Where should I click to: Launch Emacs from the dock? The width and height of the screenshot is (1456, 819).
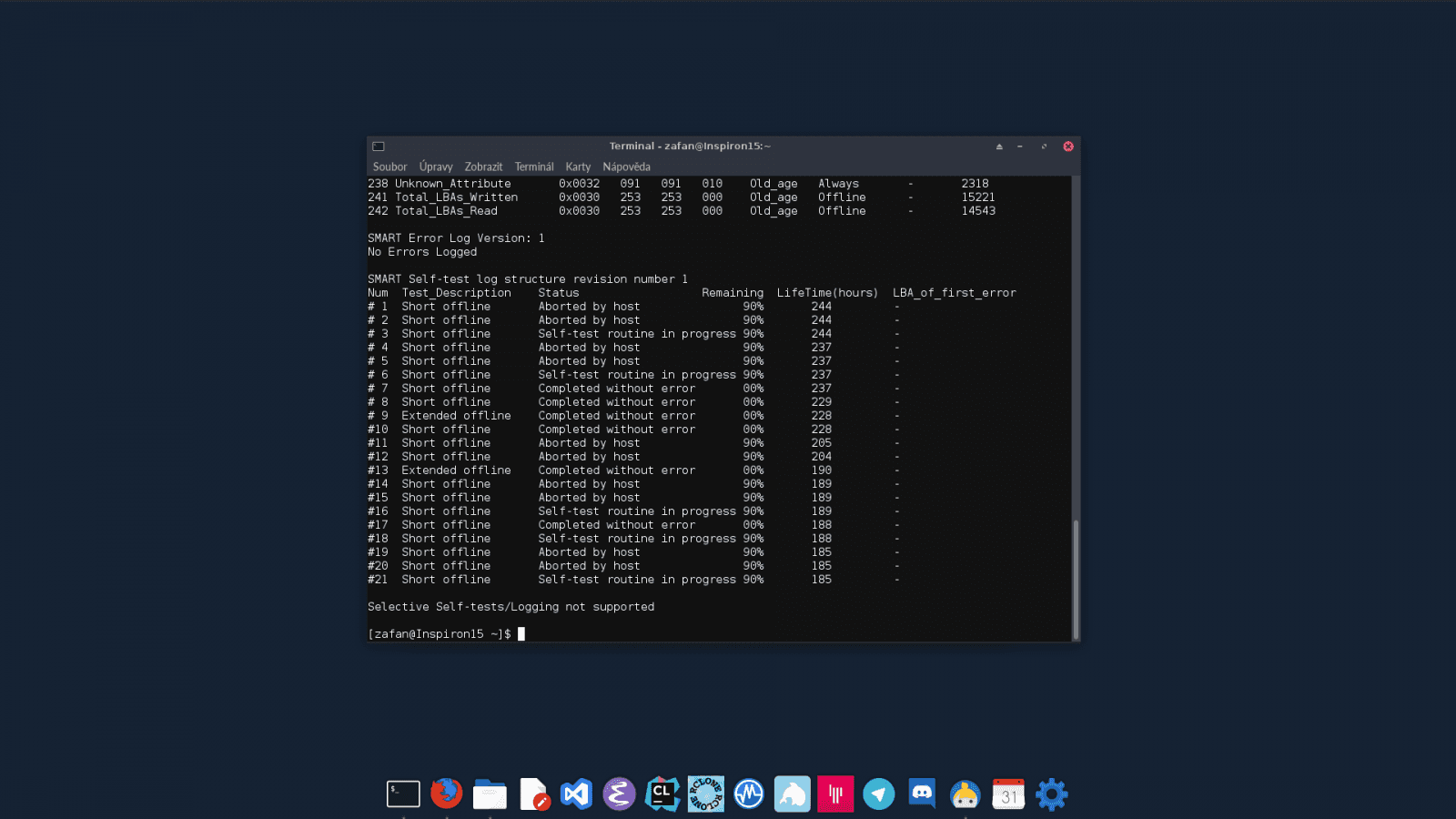coord(620,794)
